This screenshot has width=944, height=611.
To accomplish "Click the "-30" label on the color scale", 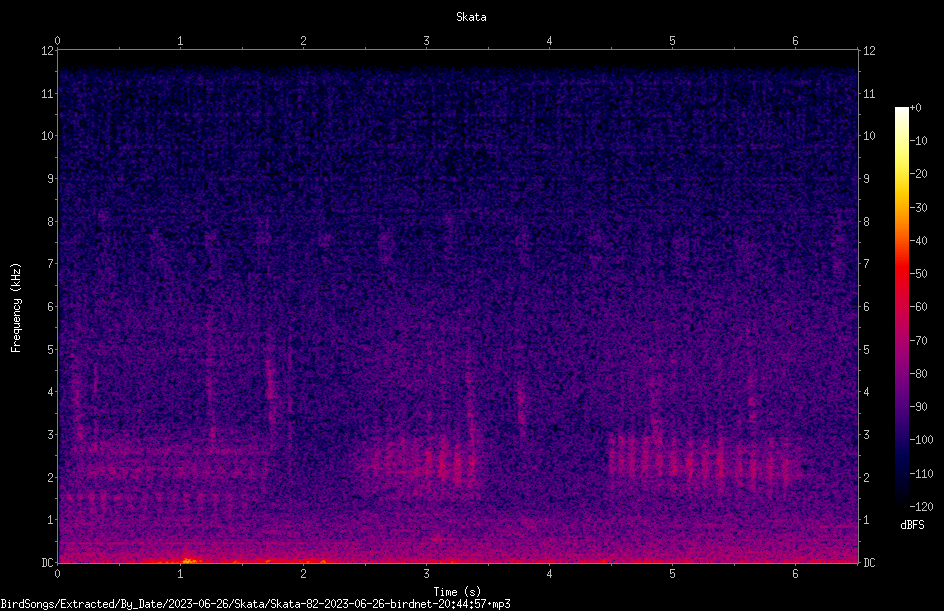I will 918,208.
